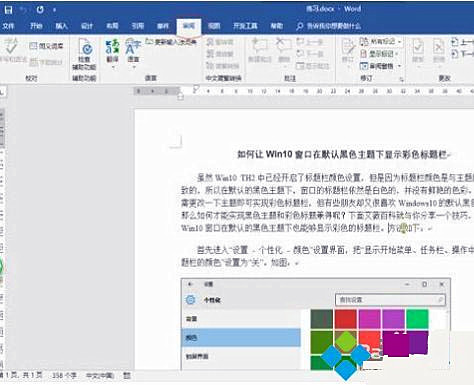The image size is (474, 385).
Task: Click the Tell Me search box with magnifier
Action: [x=328, y=26]
